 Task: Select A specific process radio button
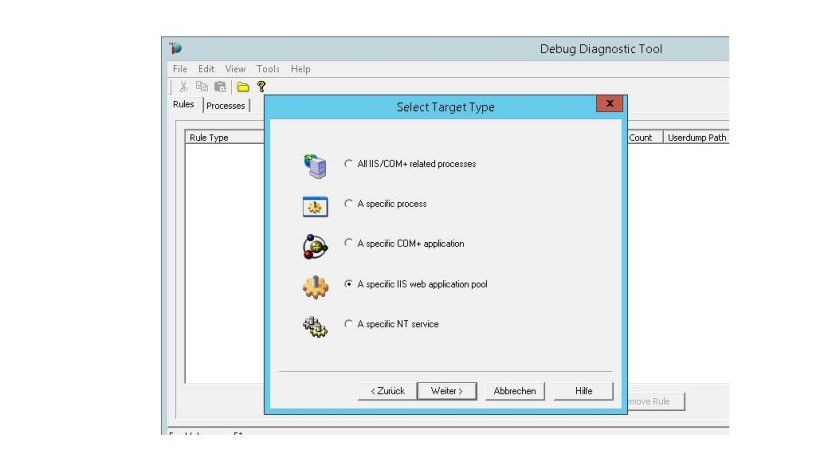(349, 204)
